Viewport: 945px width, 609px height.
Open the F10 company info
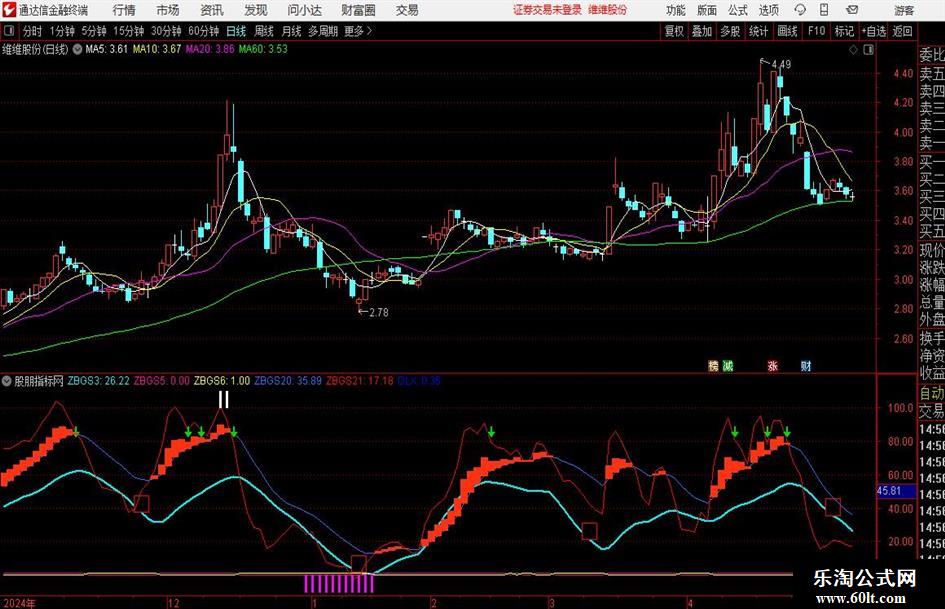[x=816, y=31]
